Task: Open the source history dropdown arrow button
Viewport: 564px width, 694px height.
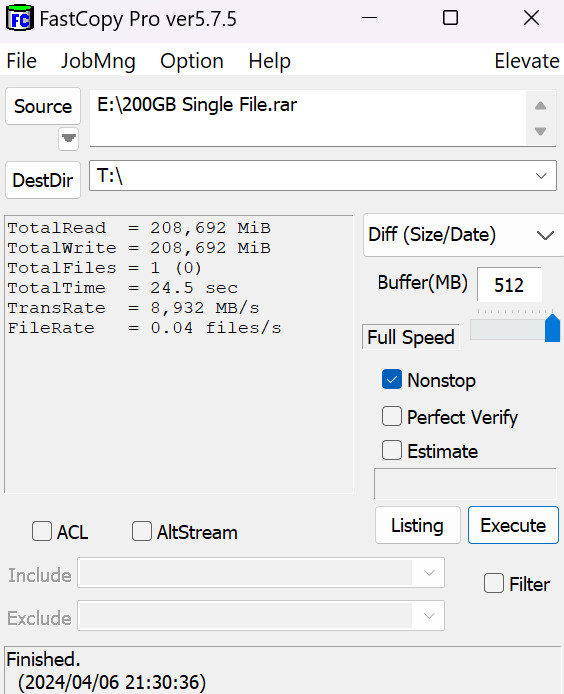Action: [x=68, y=139]
